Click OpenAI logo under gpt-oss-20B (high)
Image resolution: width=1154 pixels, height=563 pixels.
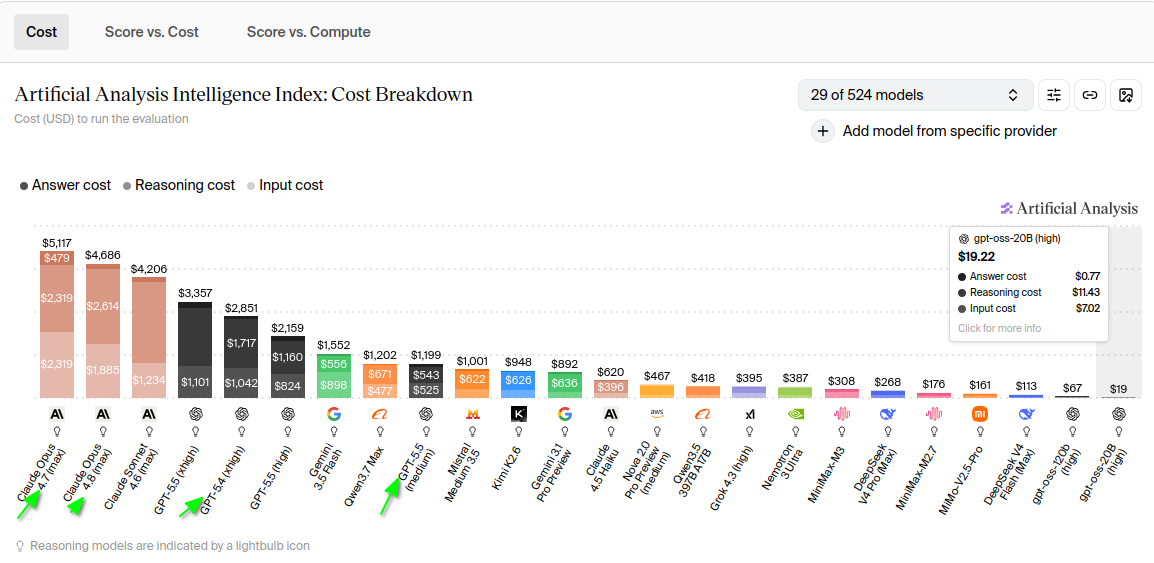point(1119,414)
